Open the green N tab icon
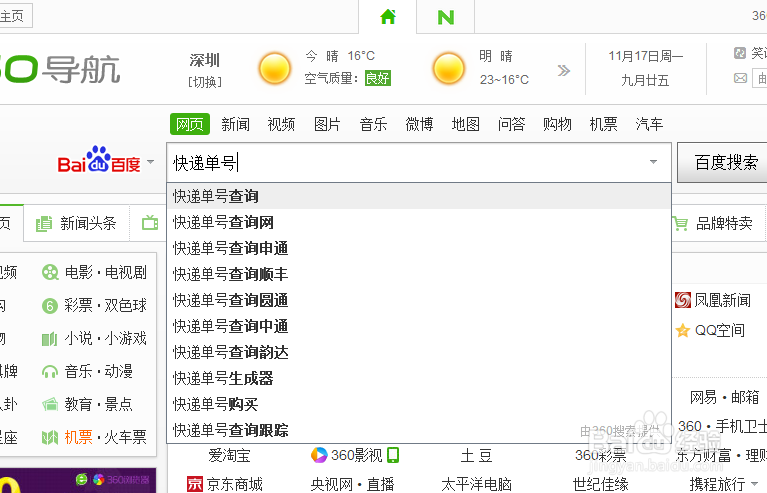Viewport: 767px width, 493px height. click(446, 18)
